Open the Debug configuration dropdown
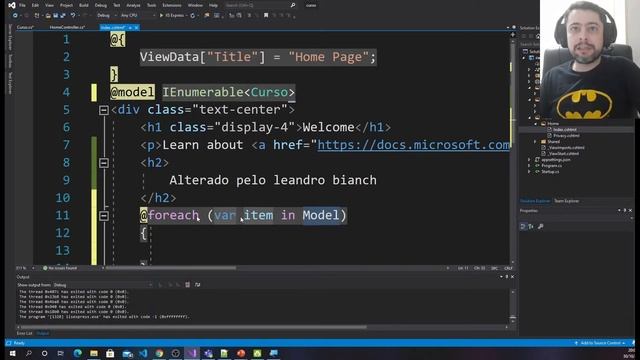The image size is (640, 360). tap(106, 16)
